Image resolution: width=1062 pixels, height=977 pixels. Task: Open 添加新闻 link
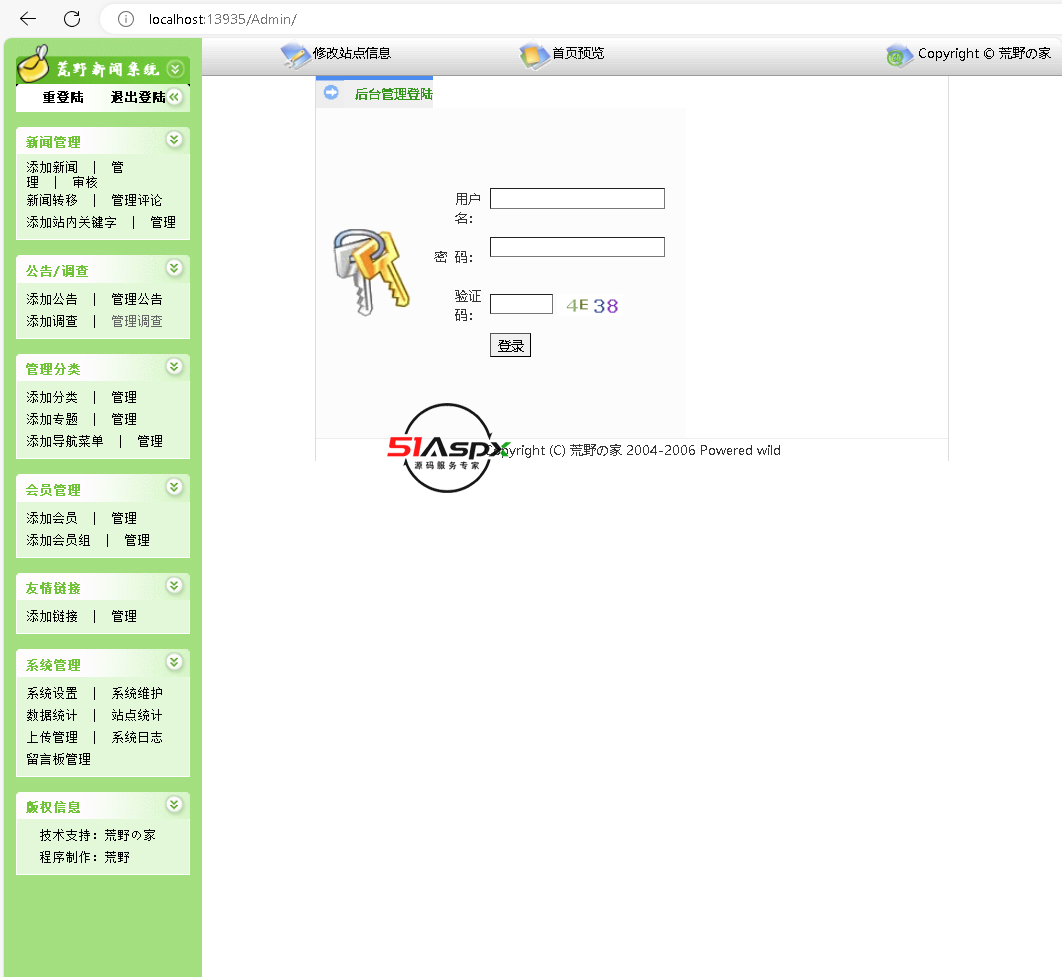tap(52, 167)
